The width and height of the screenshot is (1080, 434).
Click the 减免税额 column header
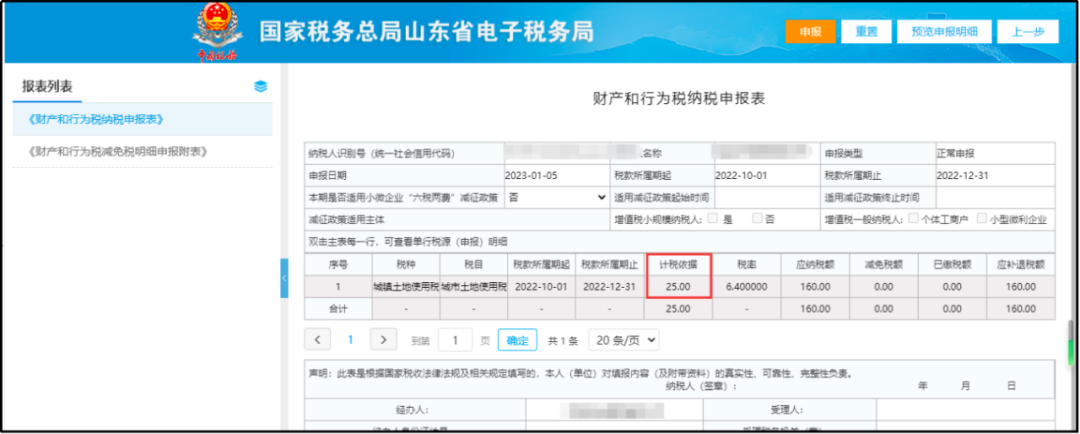[x=883, y=265]
